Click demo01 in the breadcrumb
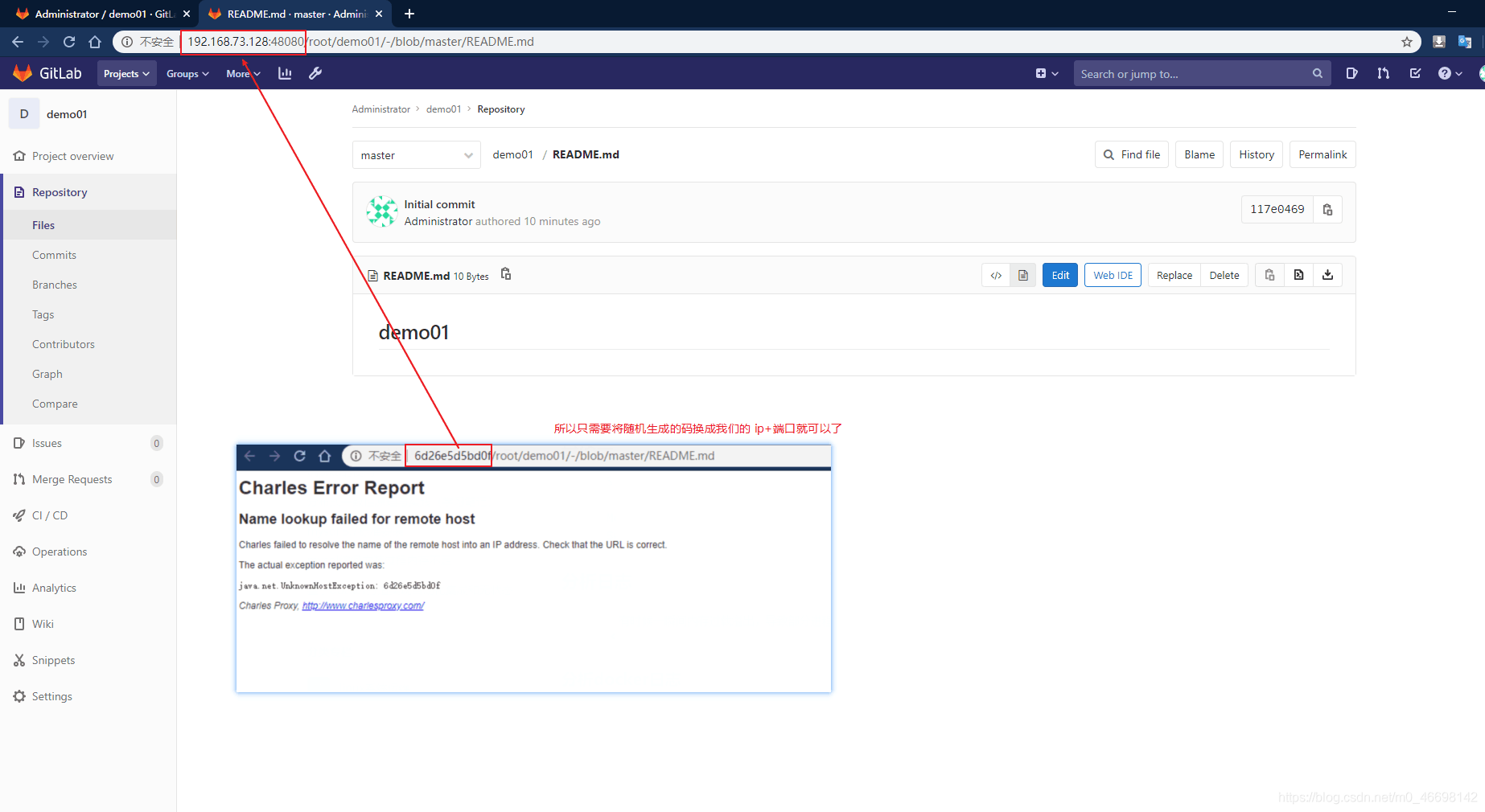The image size is (1485, 812). [443, 109]
